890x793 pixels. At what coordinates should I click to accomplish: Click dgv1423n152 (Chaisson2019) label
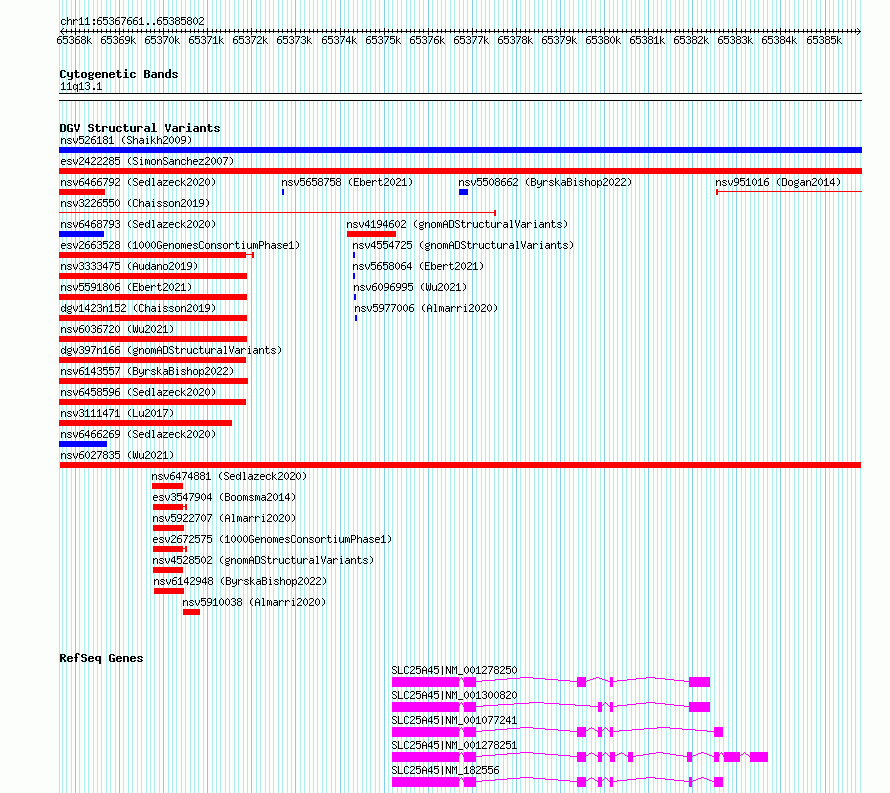pyautogui.click(x=138, y=308)
